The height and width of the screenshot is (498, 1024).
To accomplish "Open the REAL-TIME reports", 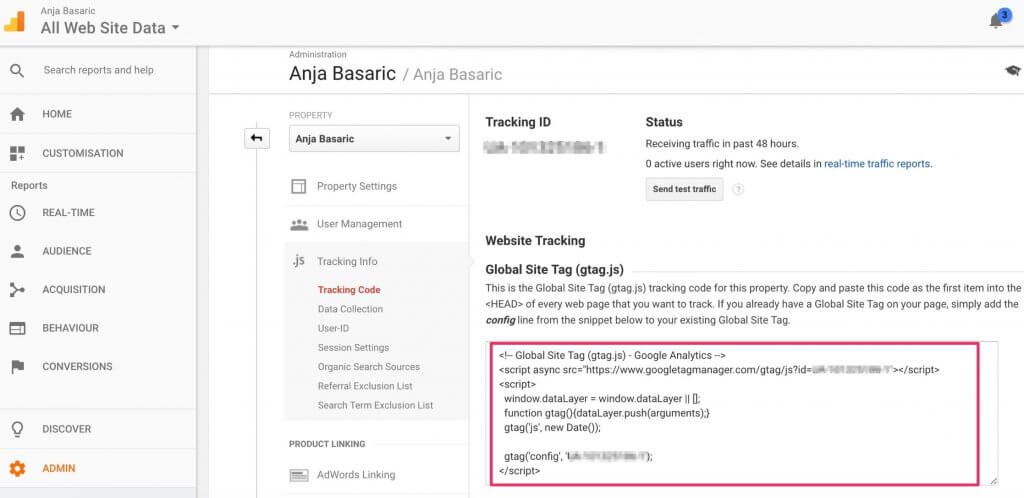I will (x=69, y=213).
